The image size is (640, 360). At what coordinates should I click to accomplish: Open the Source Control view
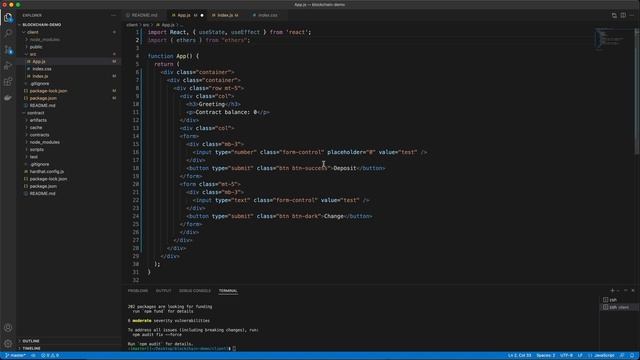click(8, 50)
